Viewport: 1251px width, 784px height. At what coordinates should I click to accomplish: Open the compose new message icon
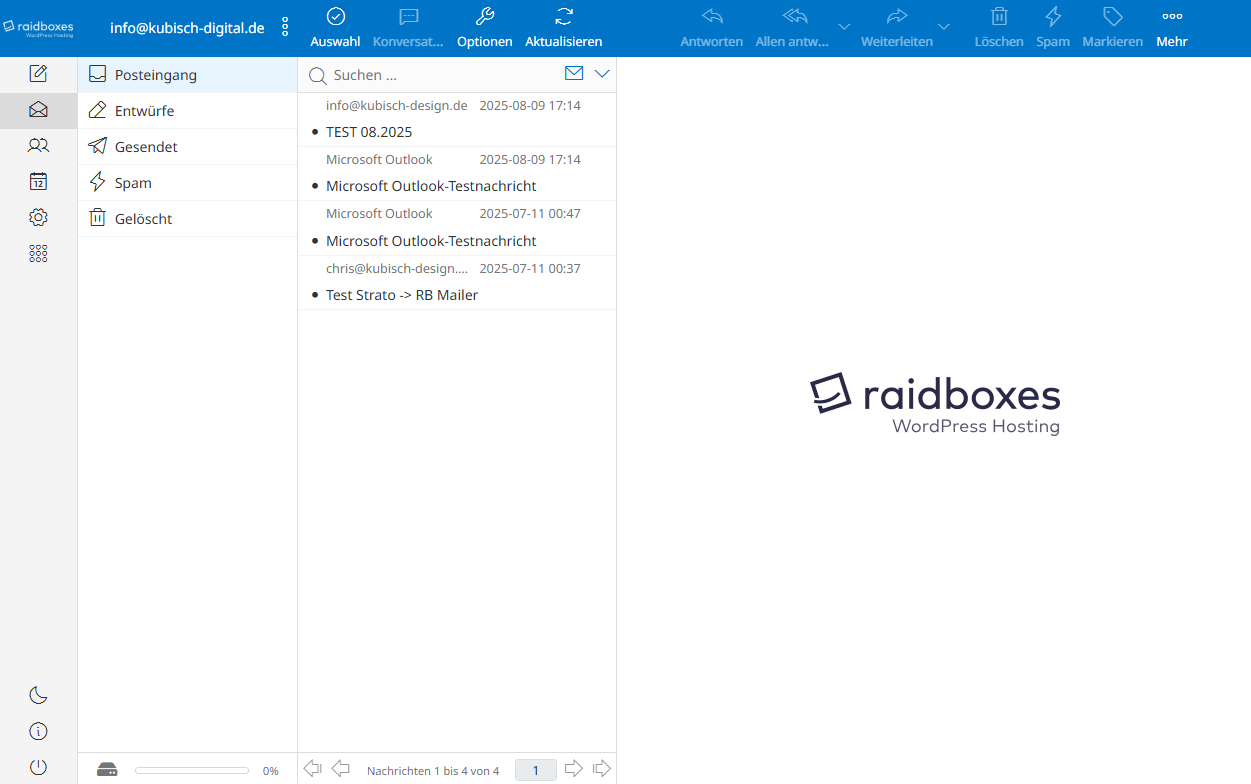[x=38, y=74]
